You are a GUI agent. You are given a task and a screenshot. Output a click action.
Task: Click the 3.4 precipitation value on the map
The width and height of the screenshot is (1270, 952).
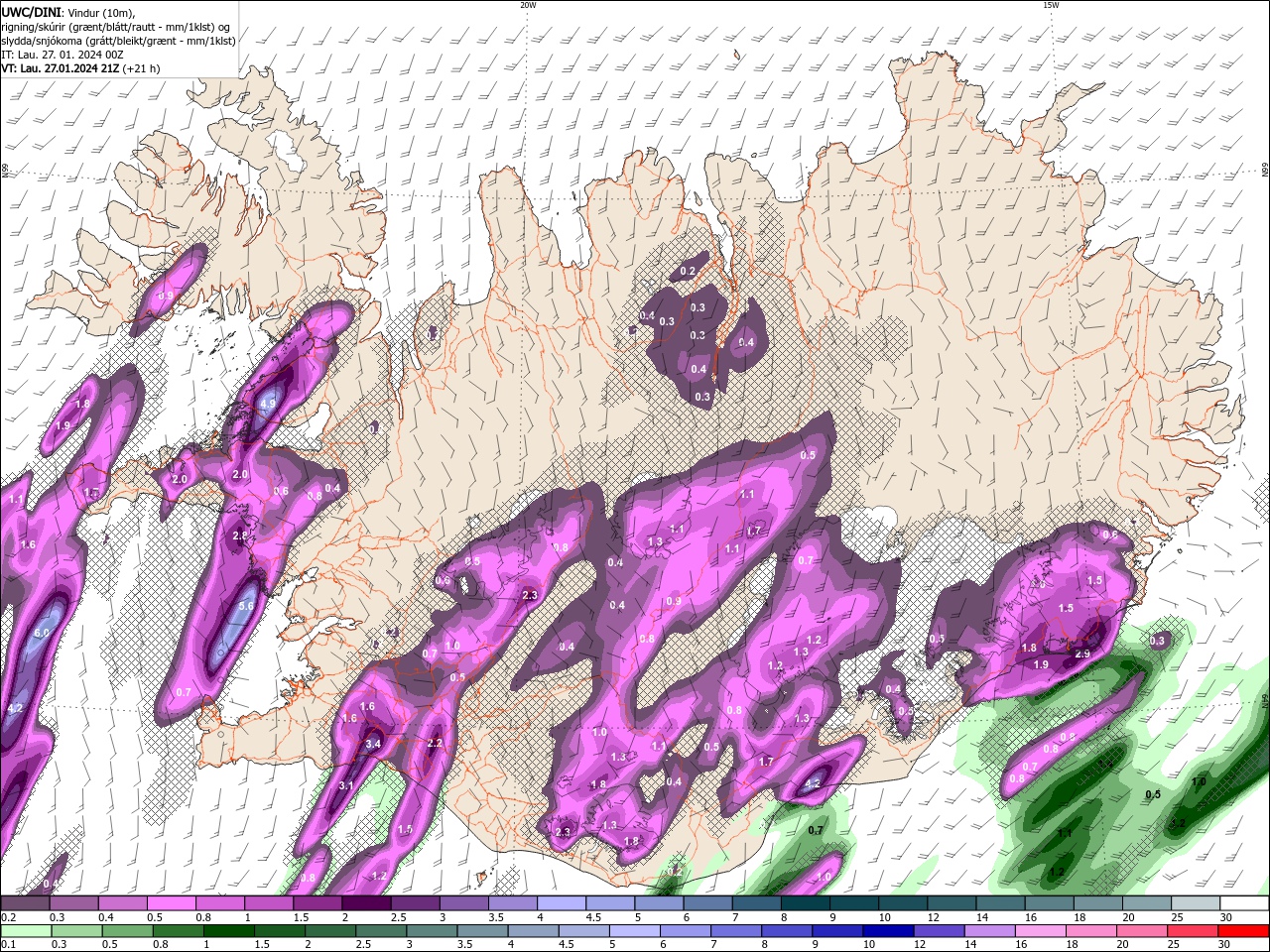[x=373, y=743]
